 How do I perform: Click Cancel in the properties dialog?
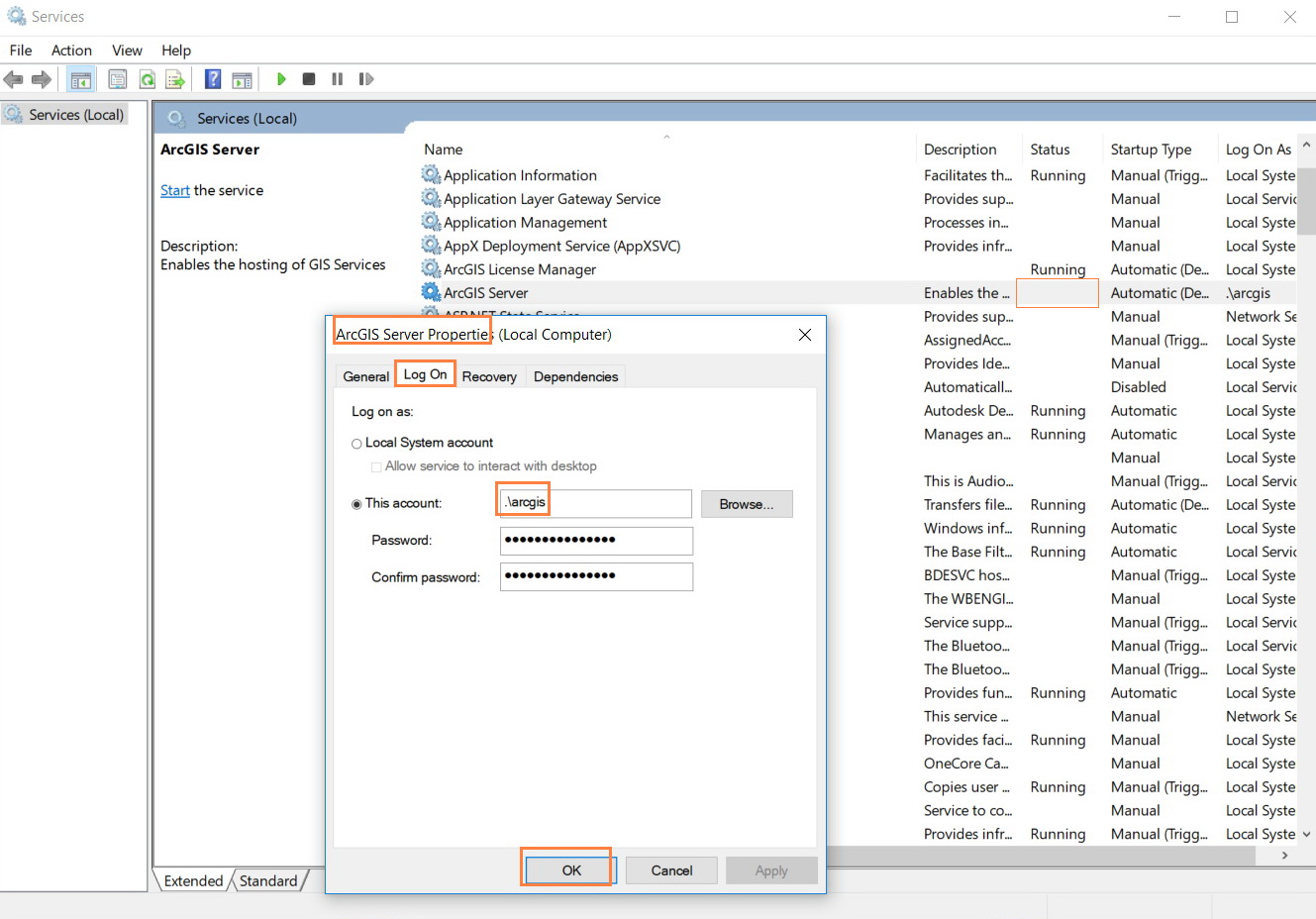tap(671, 870)
